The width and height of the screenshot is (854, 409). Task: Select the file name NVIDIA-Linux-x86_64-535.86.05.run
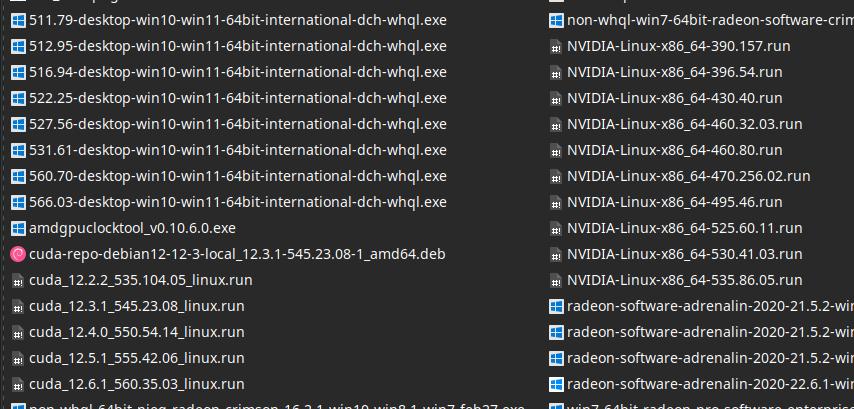tap(685, 280)
